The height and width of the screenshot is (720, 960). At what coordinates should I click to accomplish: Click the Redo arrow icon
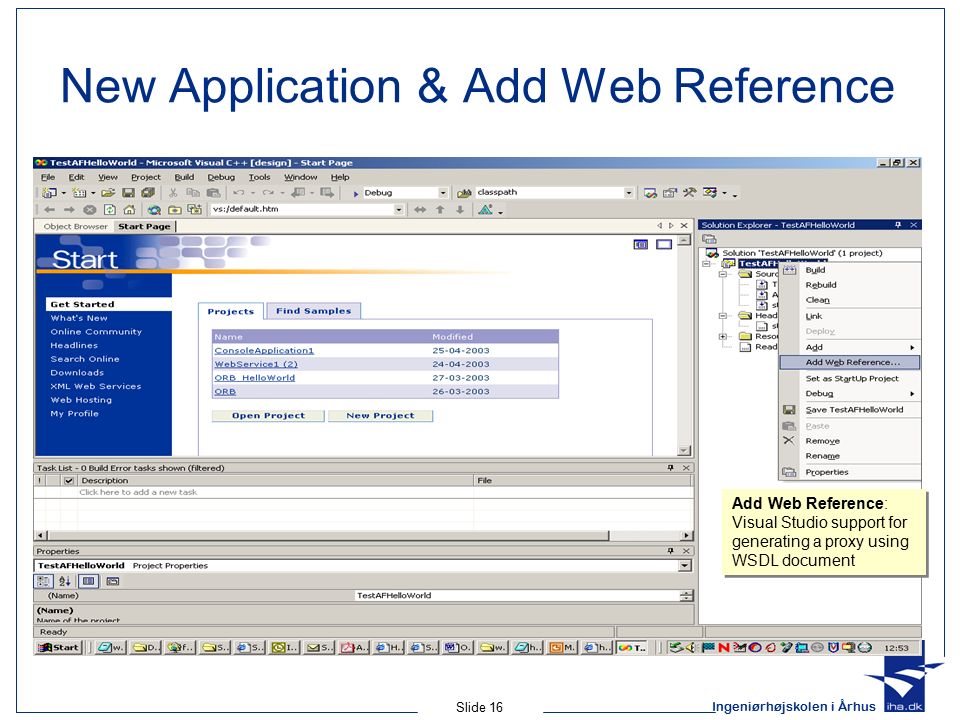(x=268, y=193)
